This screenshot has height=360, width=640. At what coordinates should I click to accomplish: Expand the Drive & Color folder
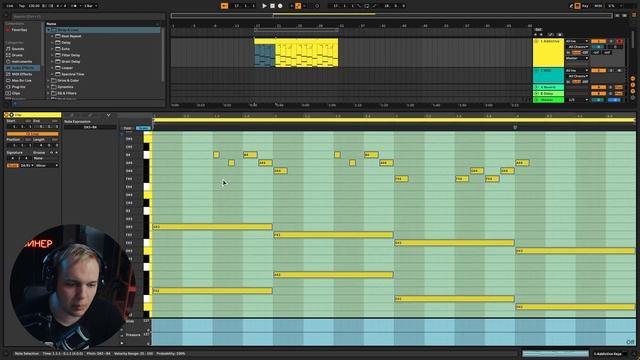(49, 81)
